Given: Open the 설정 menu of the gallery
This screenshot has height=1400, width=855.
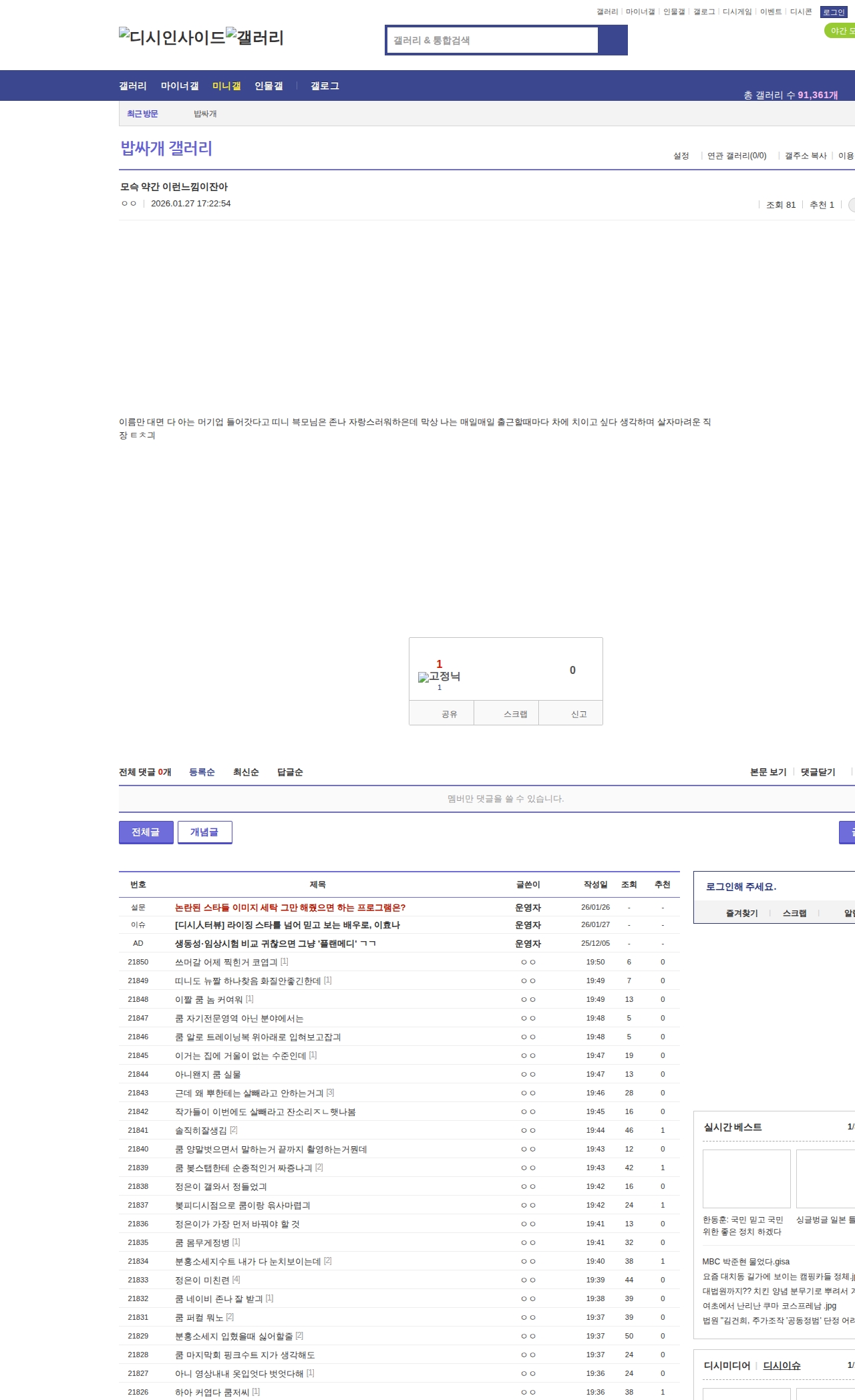Looking at the screenshot, I should (x=681, y=156).
